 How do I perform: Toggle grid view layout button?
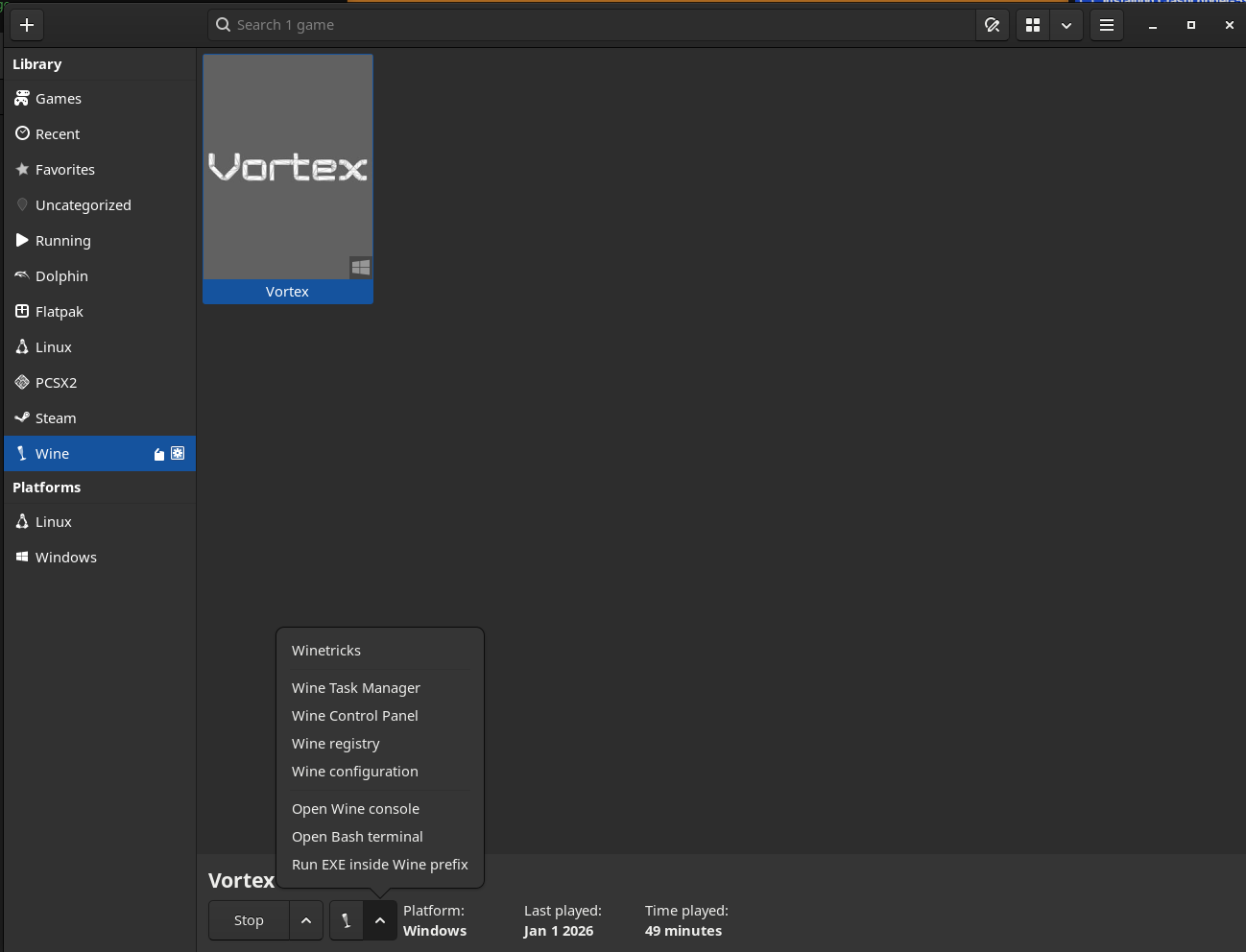coord(1033,25)
